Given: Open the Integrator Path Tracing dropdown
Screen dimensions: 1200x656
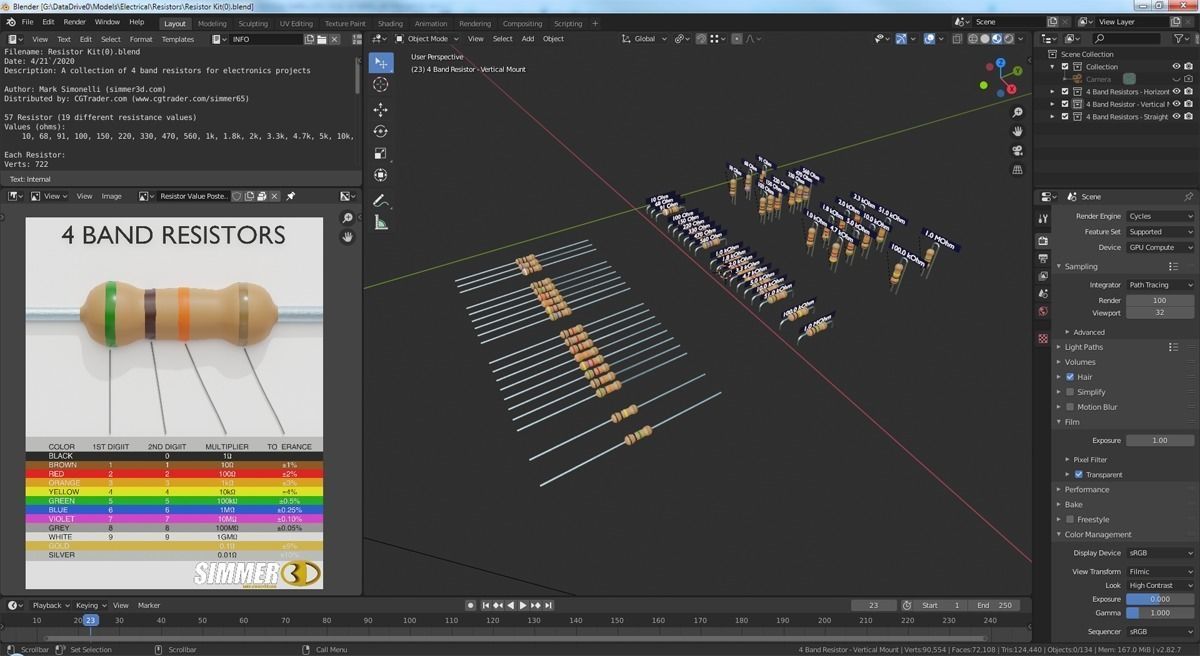Looking at the screenshot, I should pyautogui.click(x=1160, y=285).
